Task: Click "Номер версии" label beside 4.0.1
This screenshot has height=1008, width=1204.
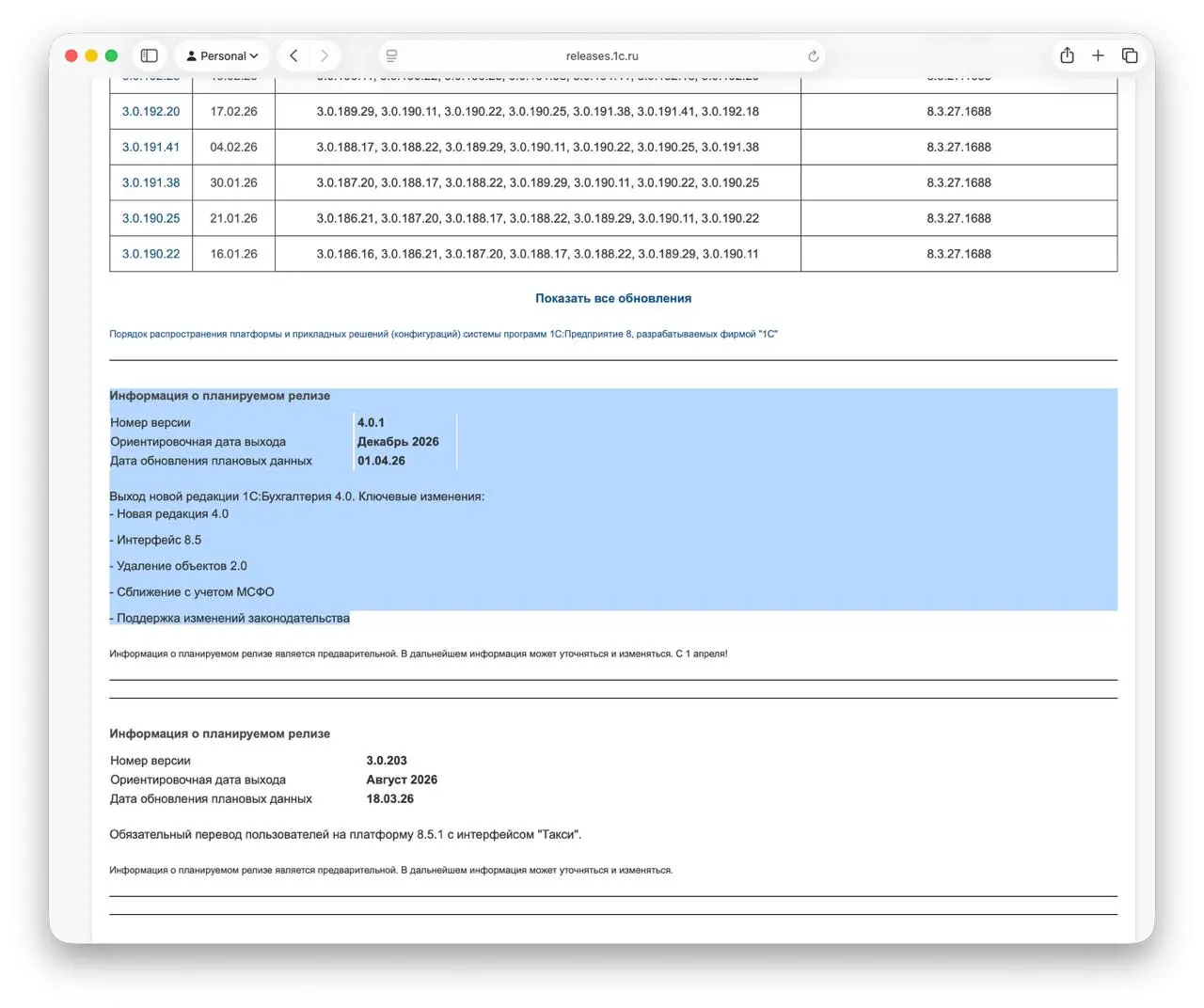Action: click(150, 423)
